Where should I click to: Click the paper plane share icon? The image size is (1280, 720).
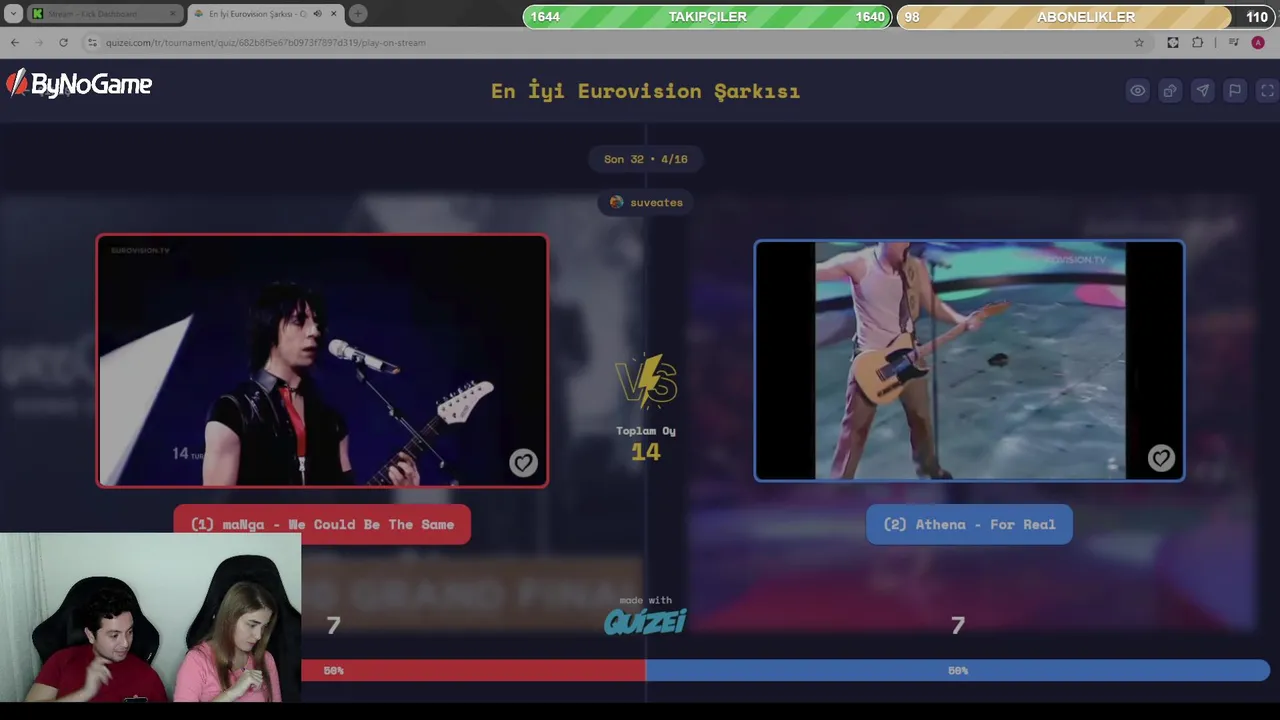click(x=1203, y=91)
